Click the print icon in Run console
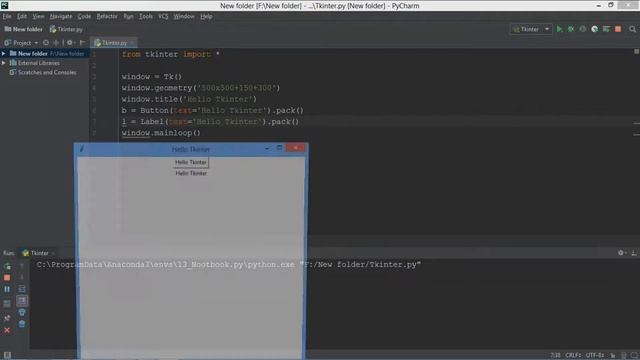 coord(22,312)
